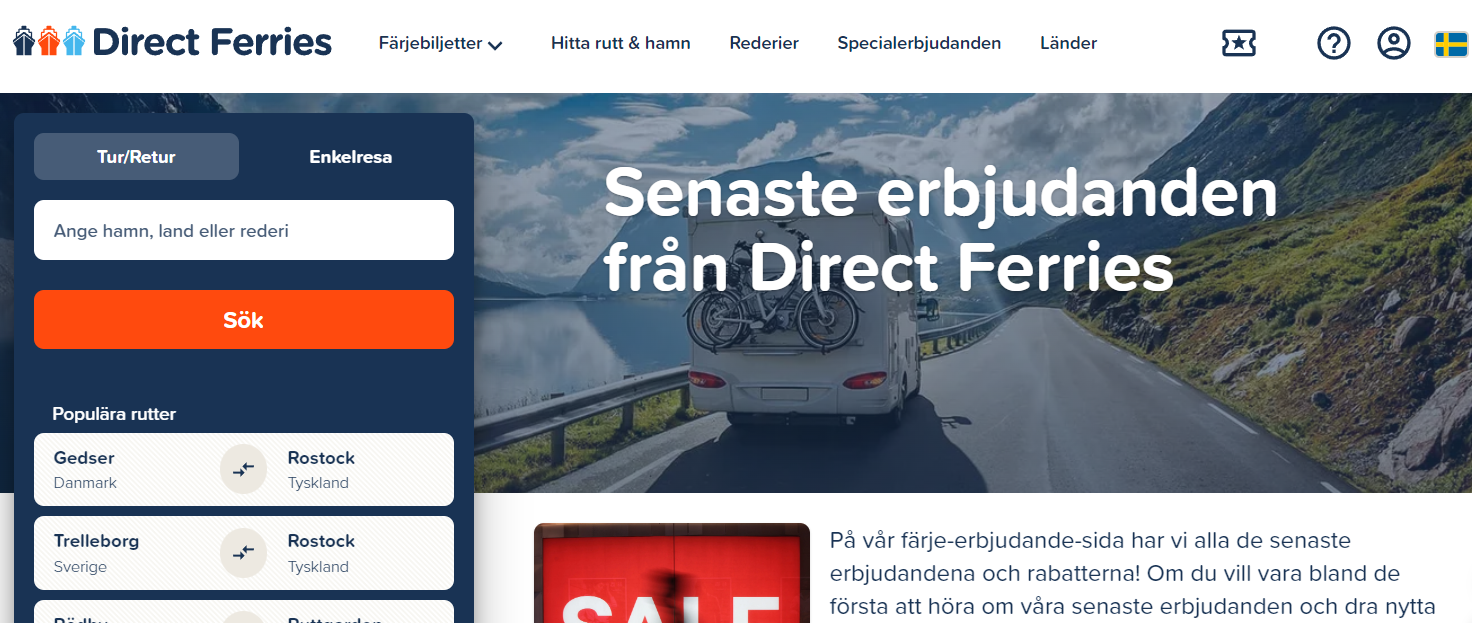Open Hitta rutt & hamn menu
The image size is (1472, 623).
(621, 43)
